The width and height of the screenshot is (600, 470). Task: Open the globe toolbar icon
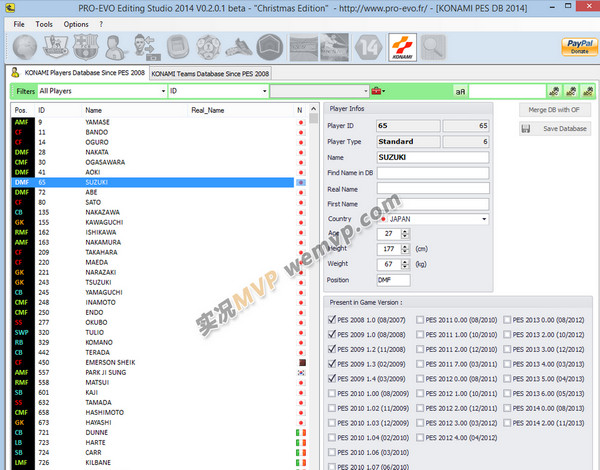point(25,47)
